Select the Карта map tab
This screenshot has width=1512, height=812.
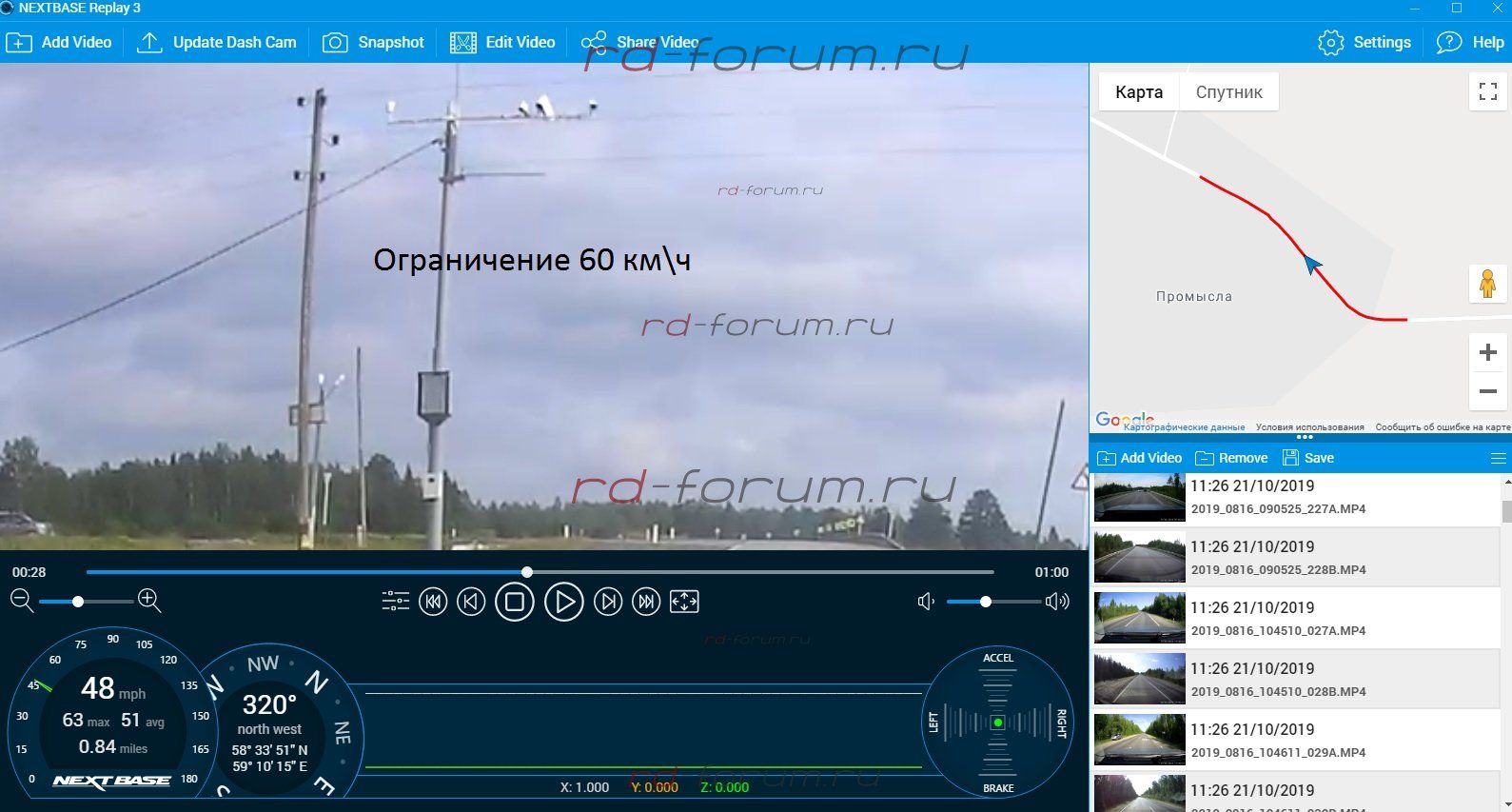pos(1139,92)
